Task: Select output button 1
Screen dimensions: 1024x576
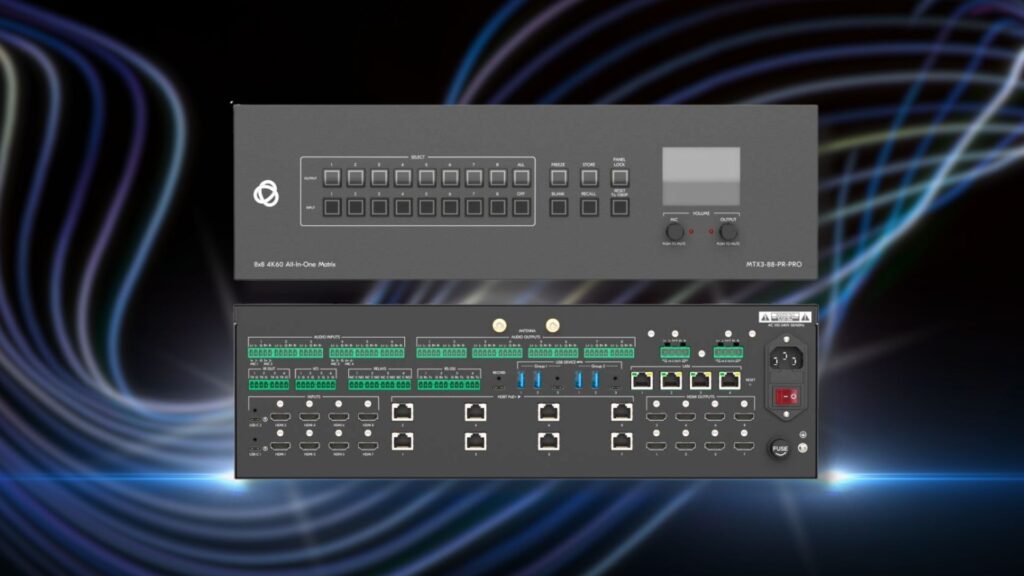Action: click(x=331, y=178)
